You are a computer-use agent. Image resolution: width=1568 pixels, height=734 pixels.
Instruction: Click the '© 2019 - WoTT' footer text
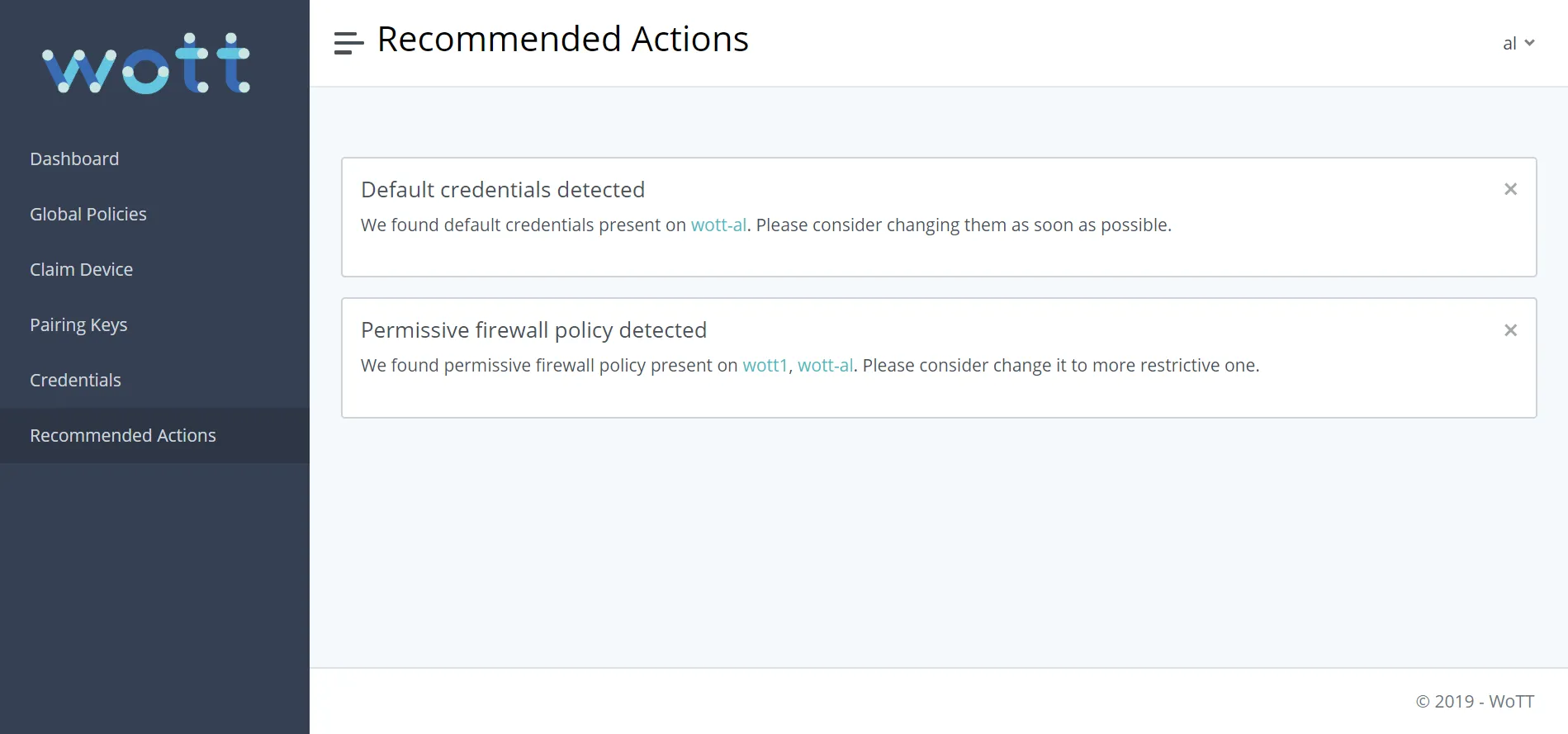point(1474,701)
